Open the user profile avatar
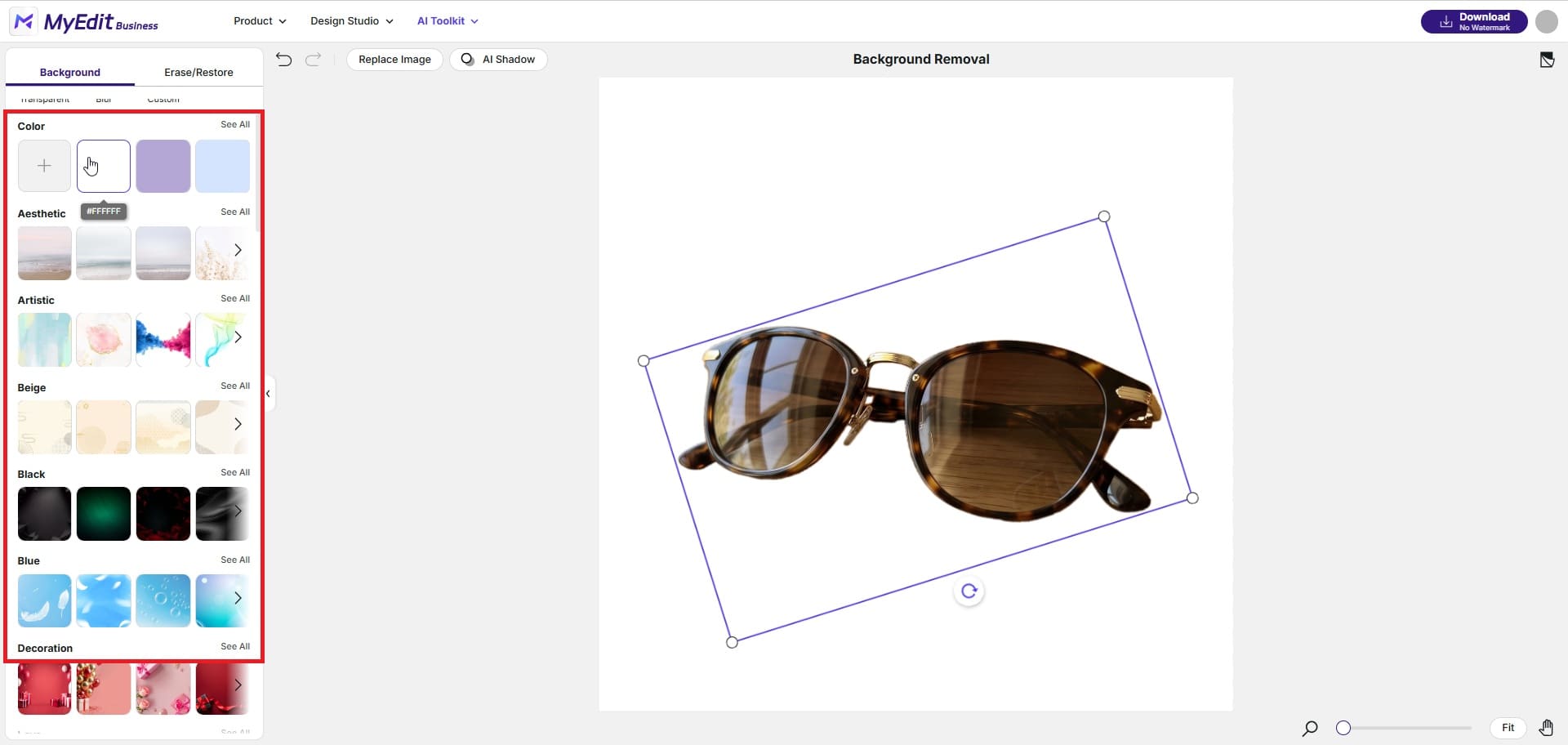1568x745 pixels. (1546, 21)
